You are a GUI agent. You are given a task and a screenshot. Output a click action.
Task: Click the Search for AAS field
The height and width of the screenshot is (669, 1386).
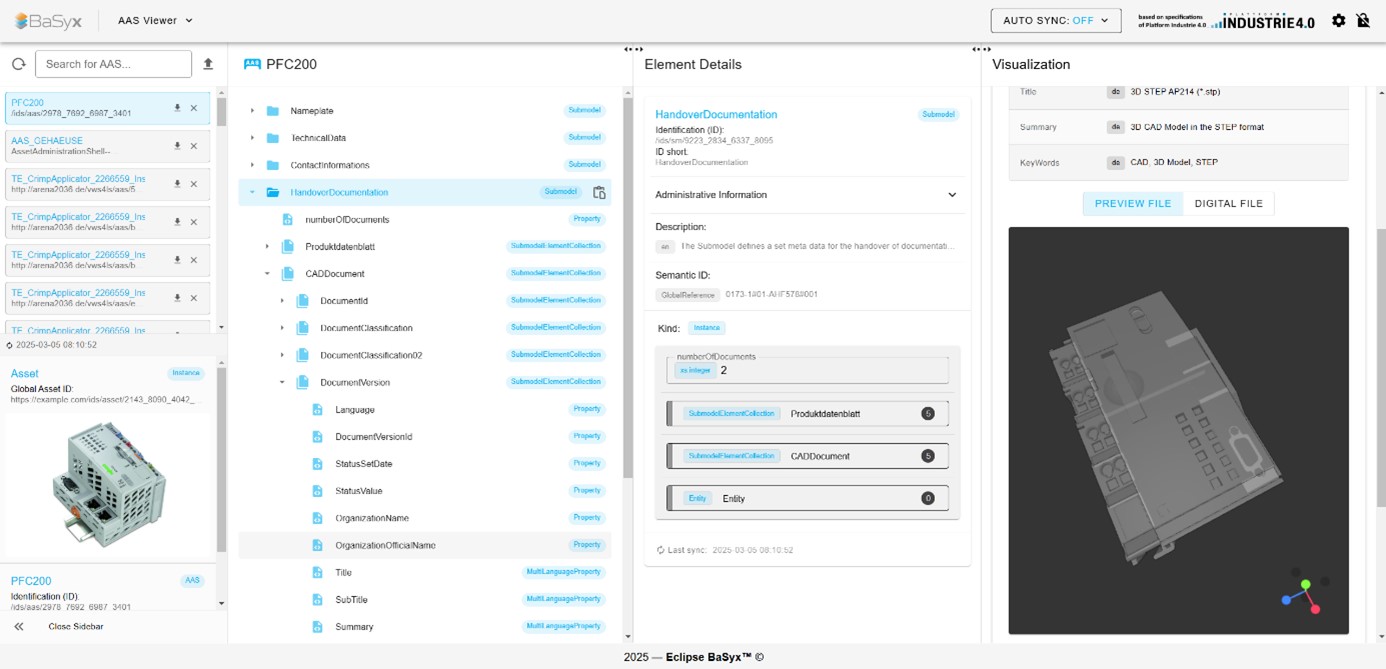pyautogui.click(x=113, y=64)
